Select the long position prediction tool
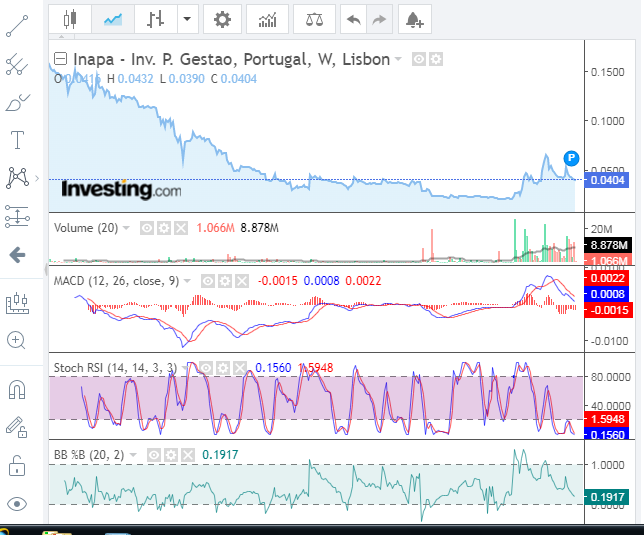The height and width of the screenshot is (535, 644). [17, 216]
